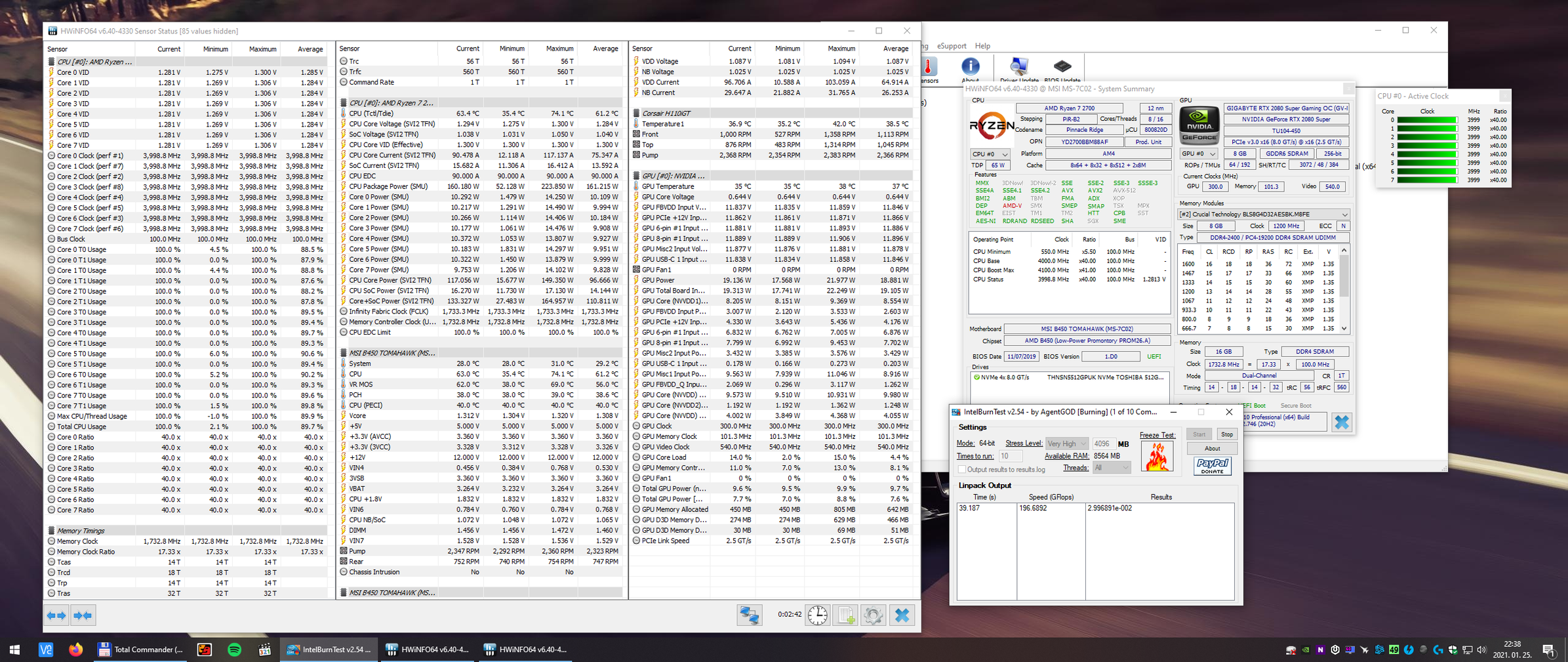
Task: Click the Times to run field showing 10
Action: pyautogui.click(x=1010, y=456)
